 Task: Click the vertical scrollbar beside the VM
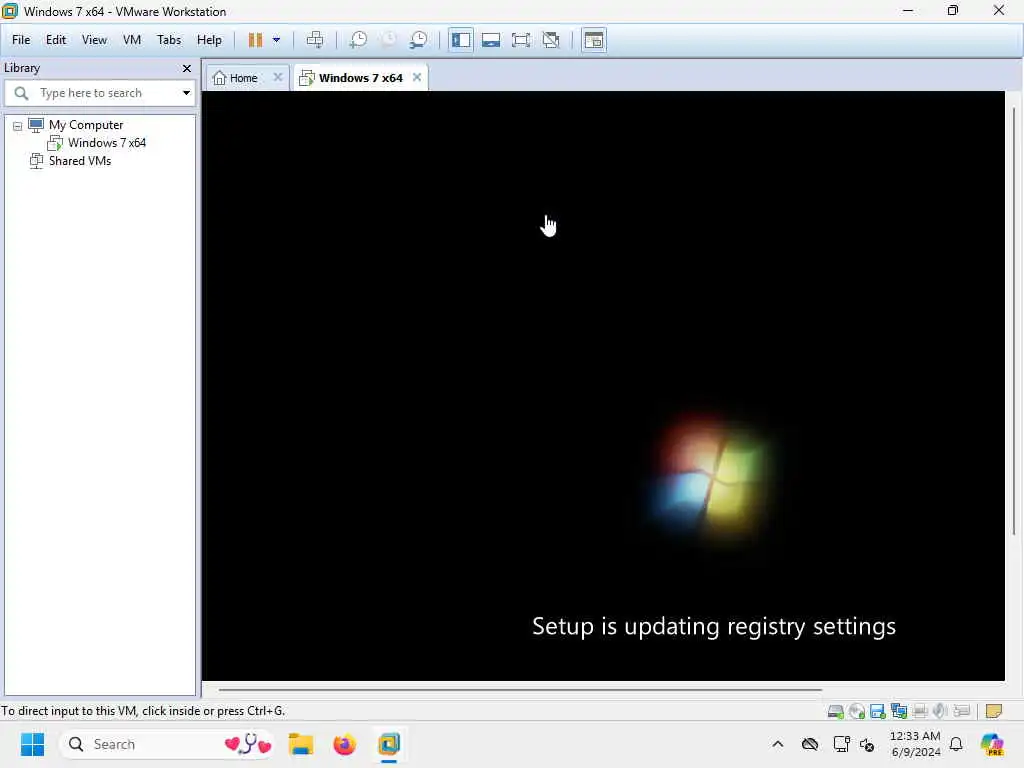point(1014,320)
